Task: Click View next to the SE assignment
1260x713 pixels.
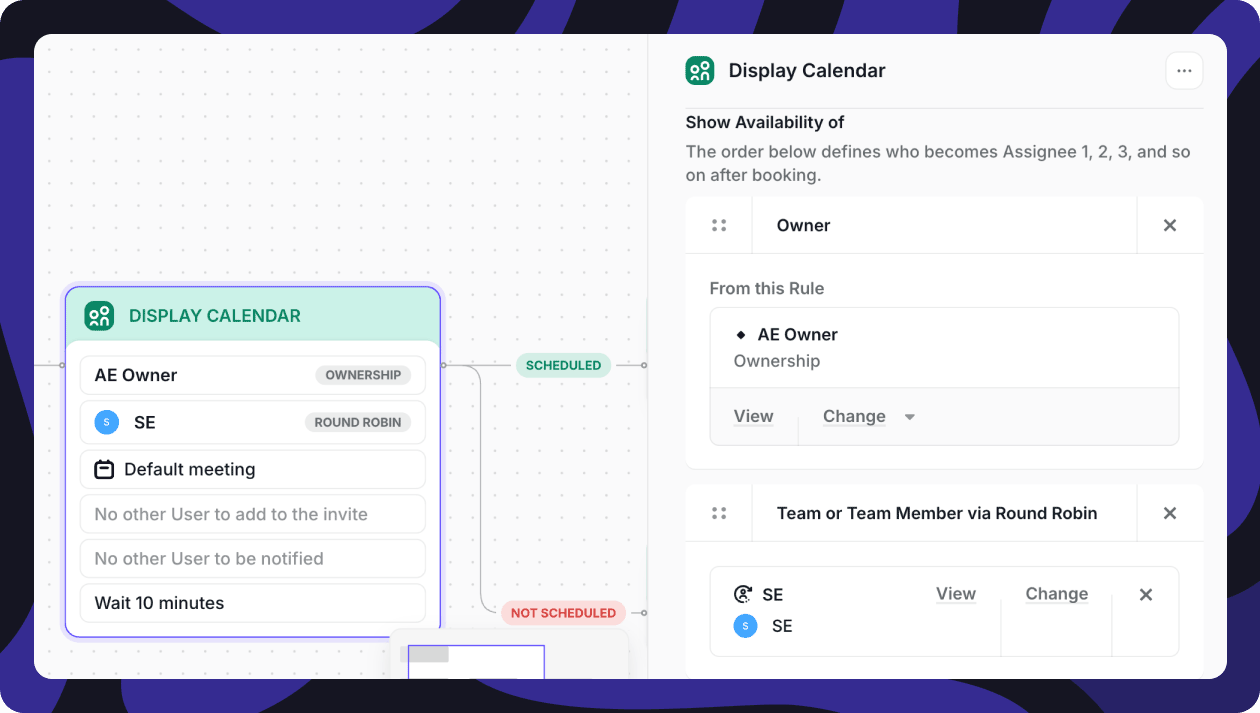Action: click(955, 594)
